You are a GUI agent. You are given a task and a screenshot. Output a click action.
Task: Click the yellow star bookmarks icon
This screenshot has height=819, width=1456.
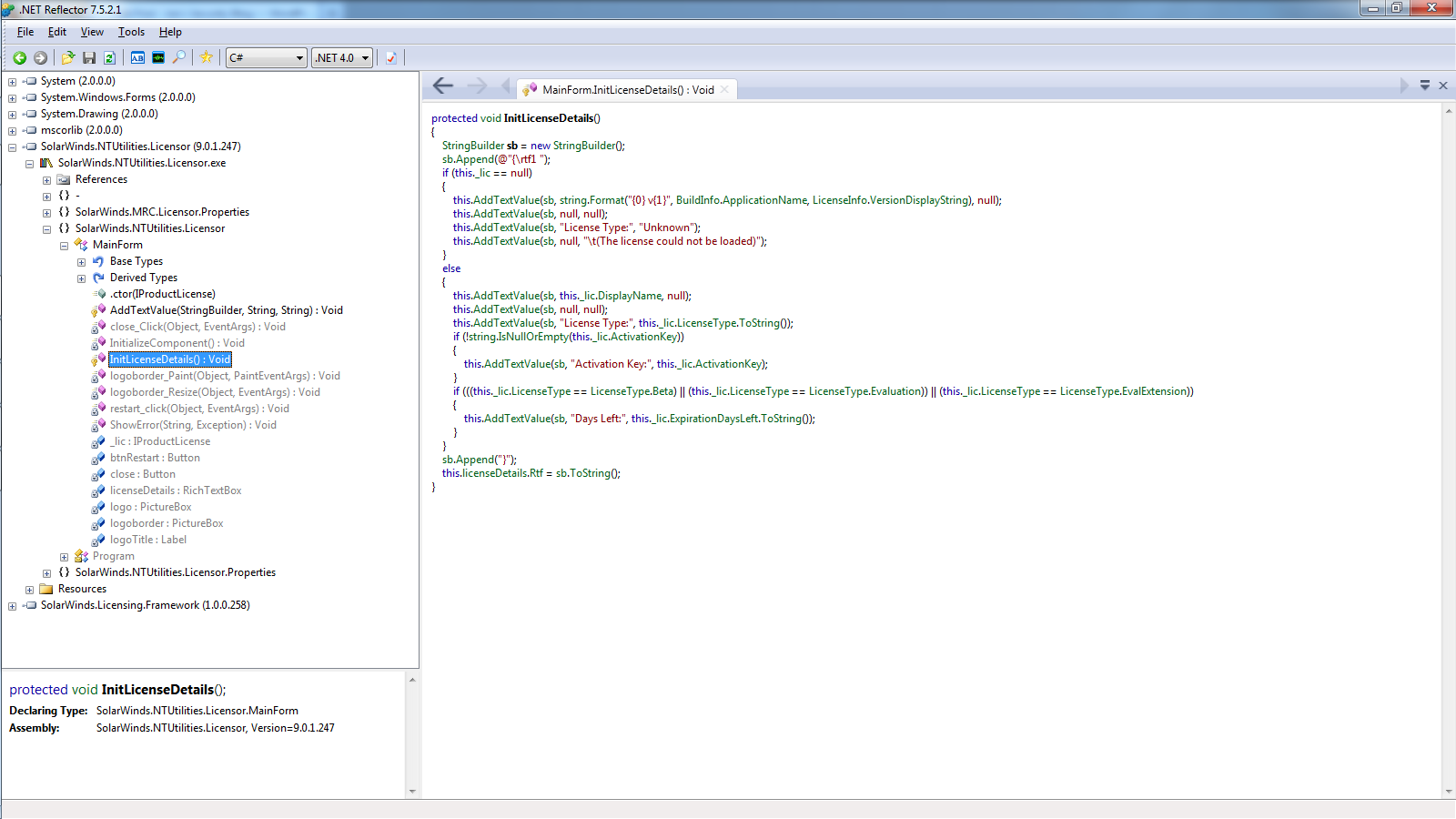[x=207, y=57]
